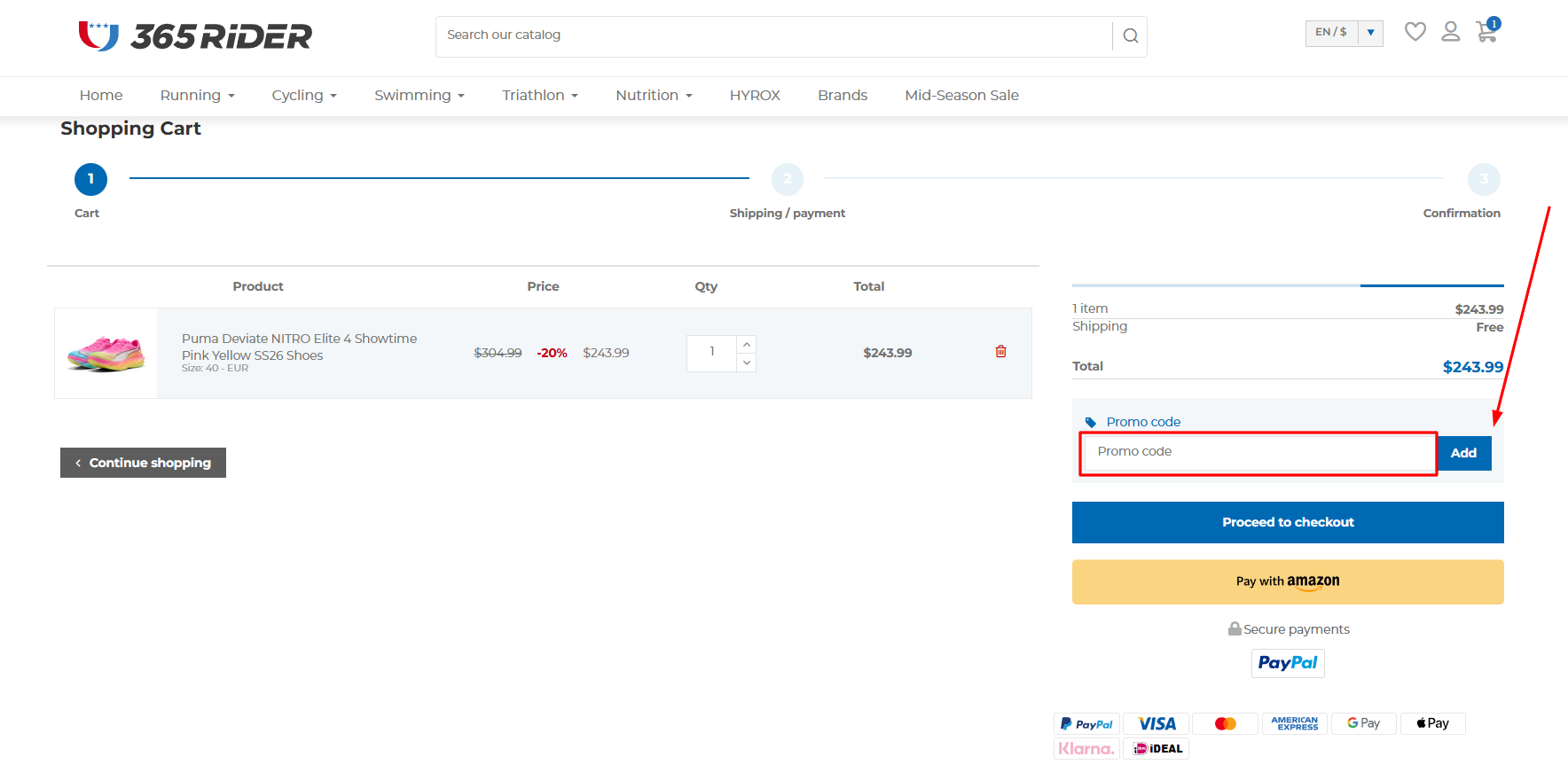Click the Shopping Cart heading
Image resolution: width=1568 pixels, height=780 pixels.
130,129
